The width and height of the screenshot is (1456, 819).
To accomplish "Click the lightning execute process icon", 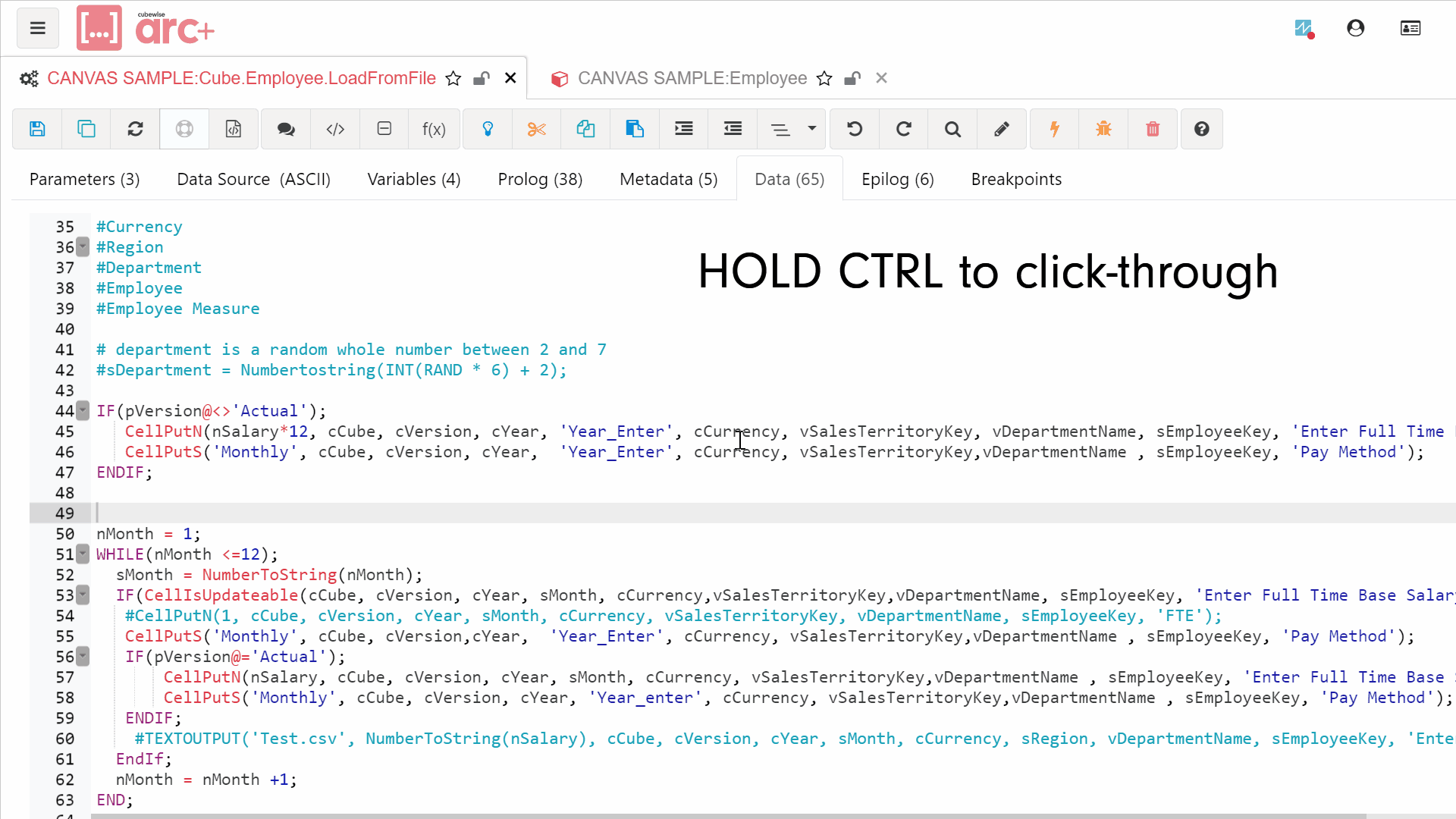I will (x=1054, y=129).
